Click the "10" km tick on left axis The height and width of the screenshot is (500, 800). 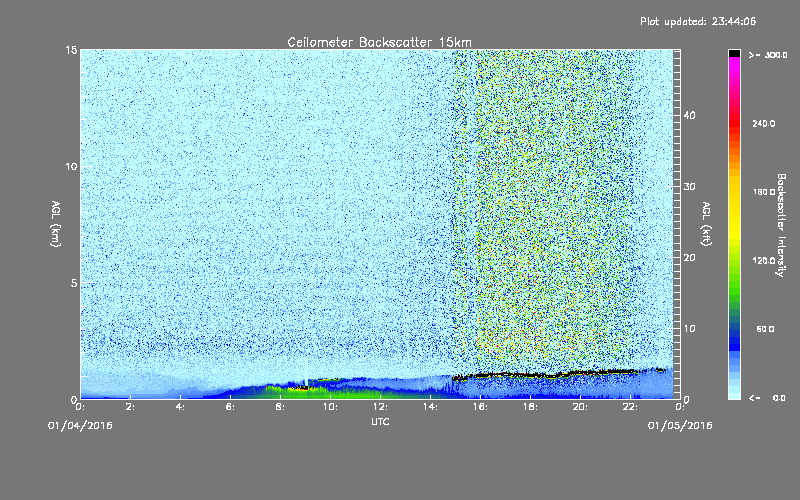point(71,167)
